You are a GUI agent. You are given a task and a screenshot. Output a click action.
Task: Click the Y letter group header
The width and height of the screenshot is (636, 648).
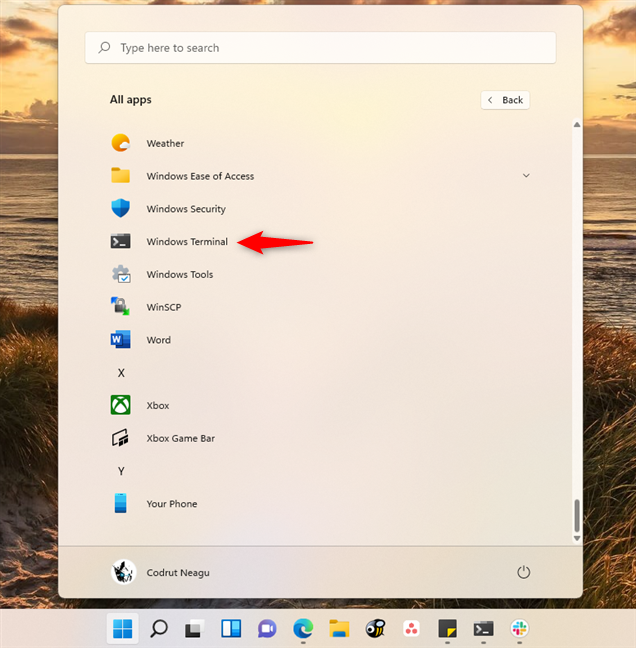pos(121,471)
